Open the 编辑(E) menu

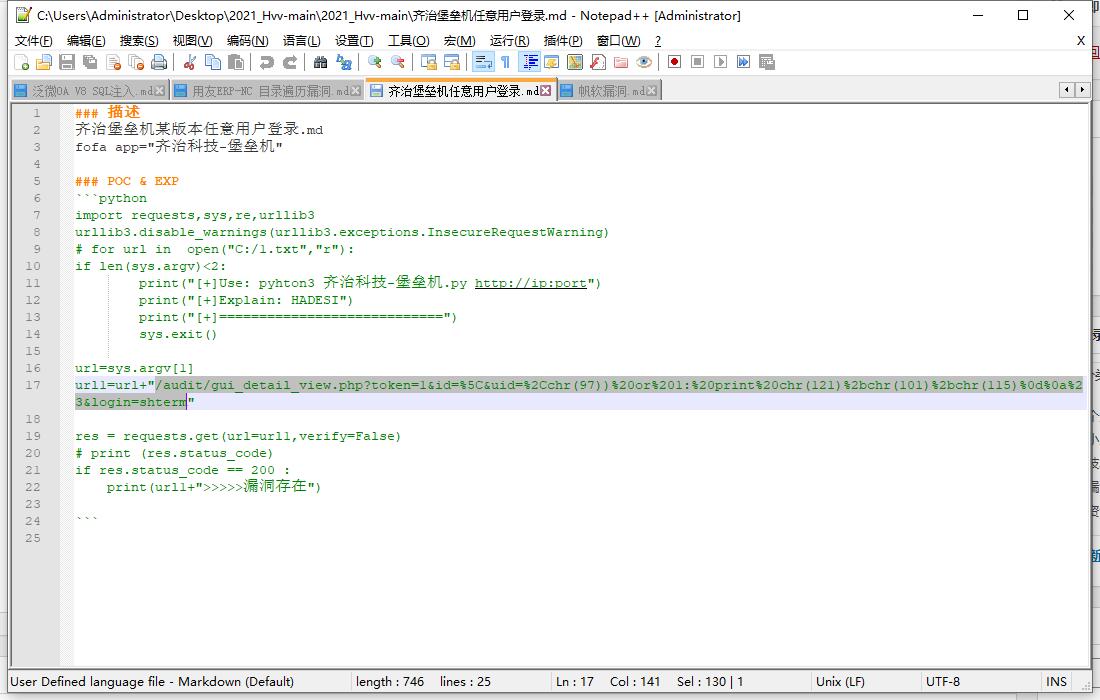click(x=86, y=41)
